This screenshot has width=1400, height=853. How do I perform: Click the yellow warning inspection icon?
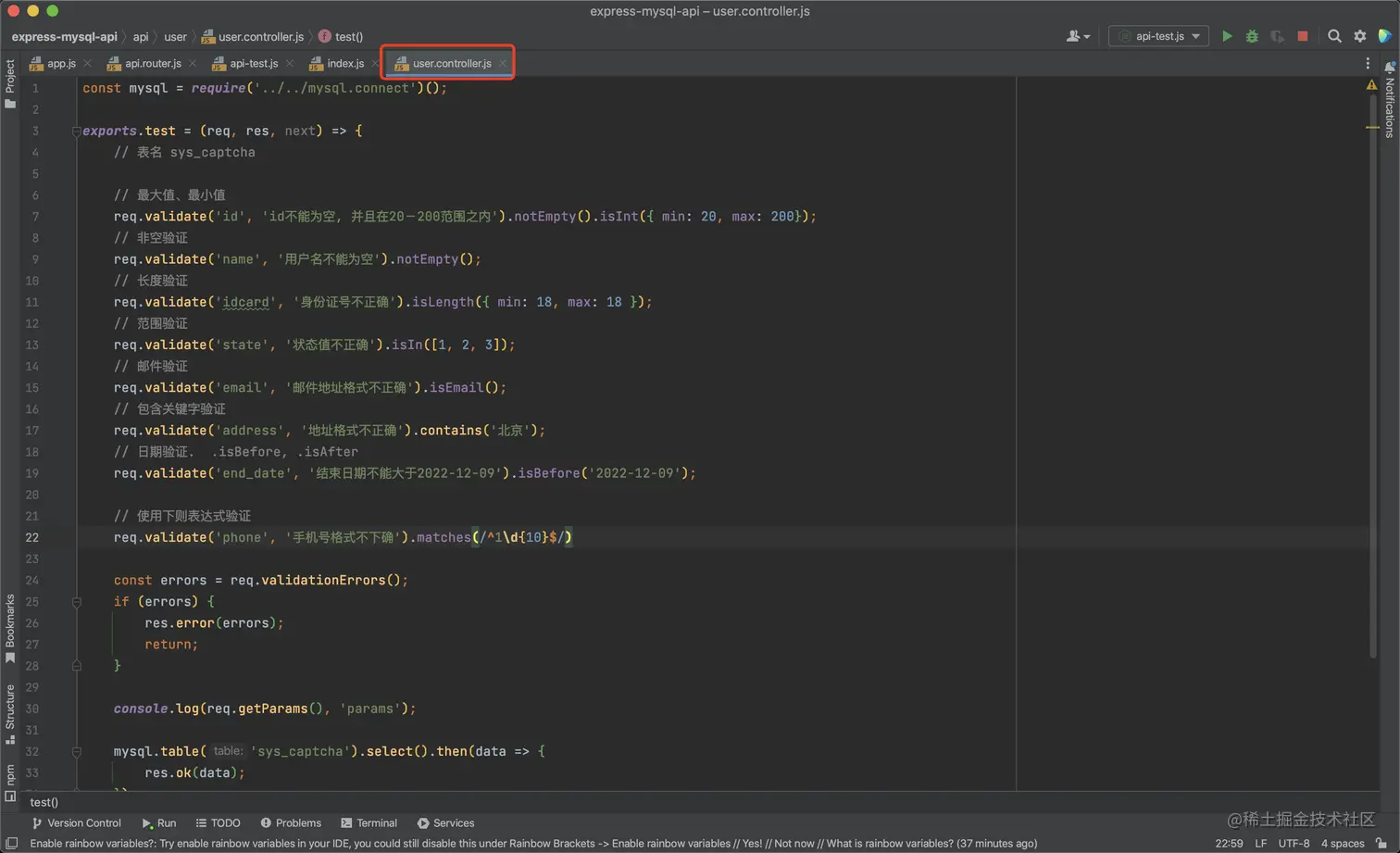(1371, 85)
